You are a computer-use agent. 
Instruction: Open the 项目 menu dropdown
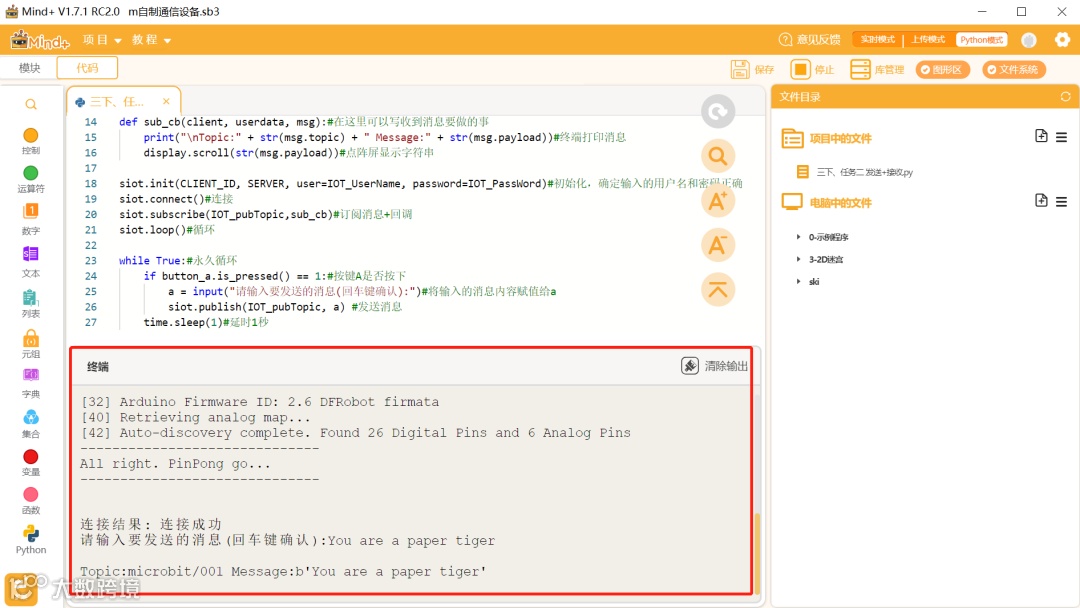point(102,40)
